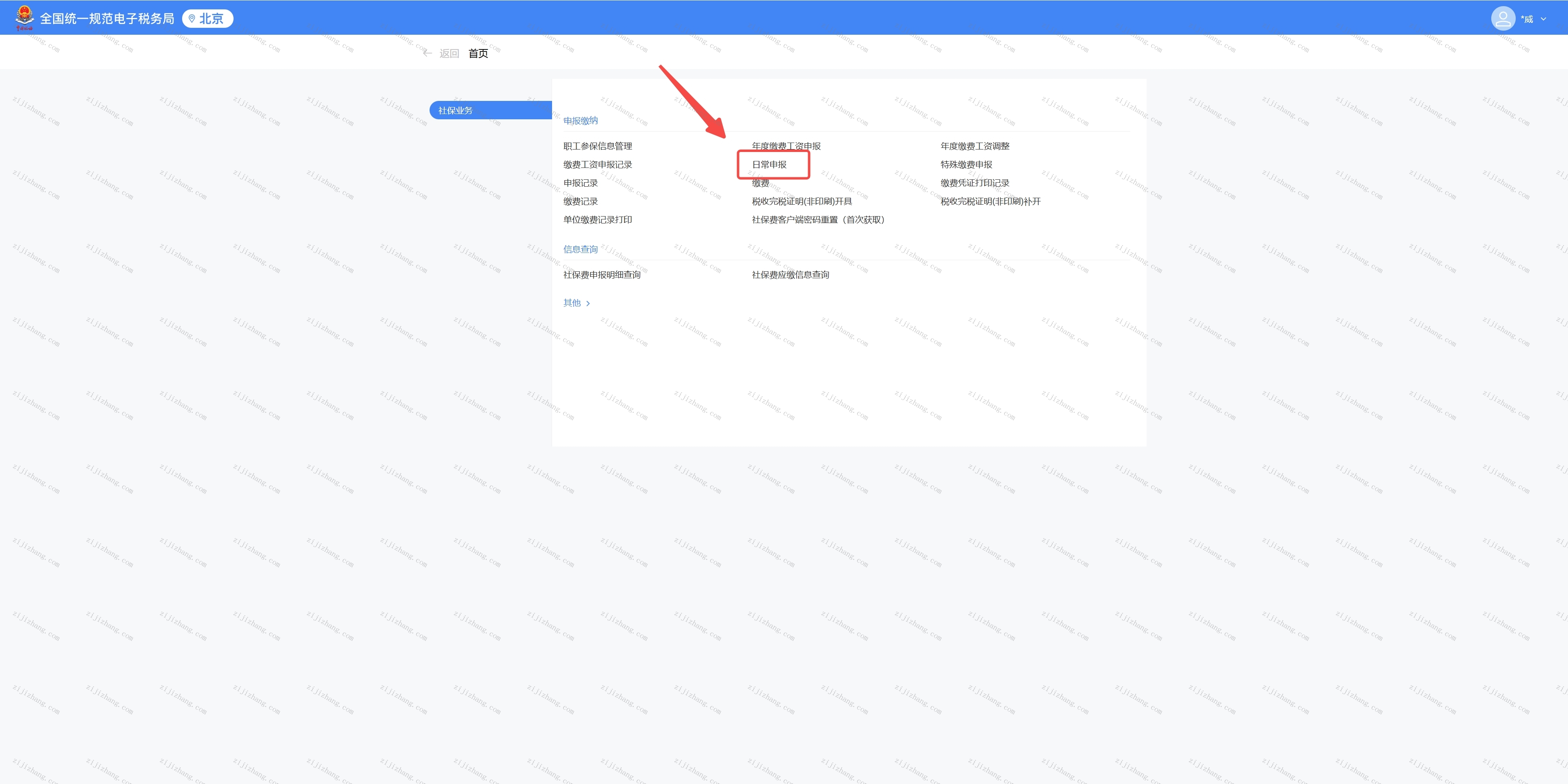Open 缴费记录

coord(580,201)
